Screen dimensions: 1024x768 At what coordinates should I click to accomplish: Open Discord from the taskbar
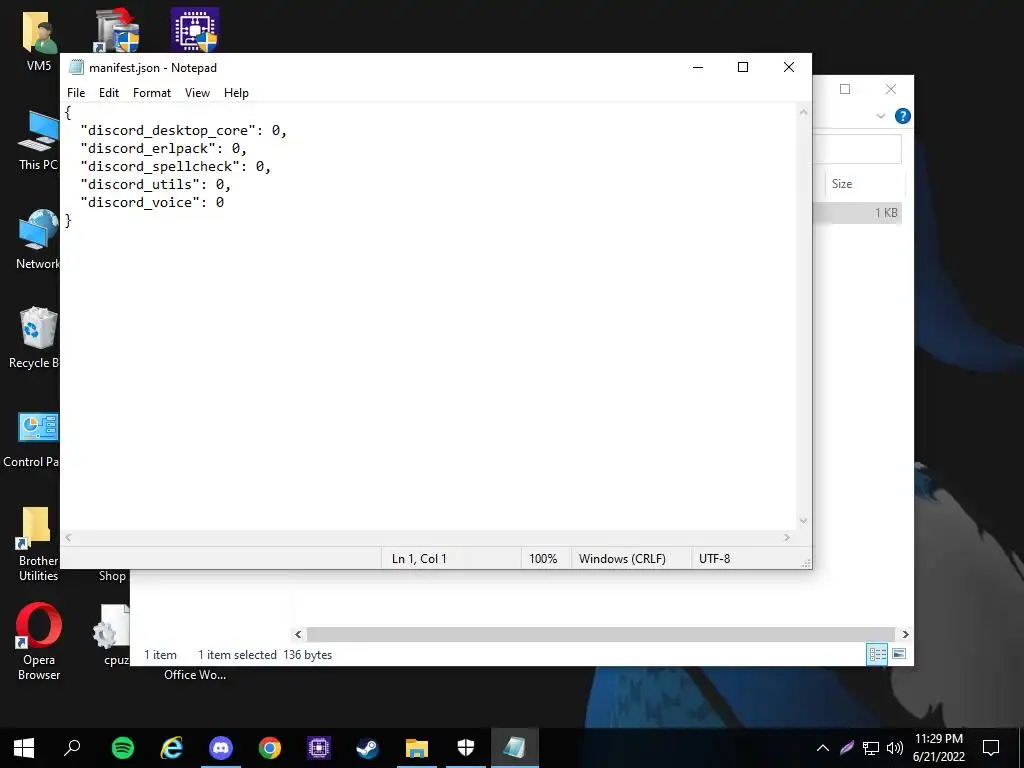coord(221,748)
